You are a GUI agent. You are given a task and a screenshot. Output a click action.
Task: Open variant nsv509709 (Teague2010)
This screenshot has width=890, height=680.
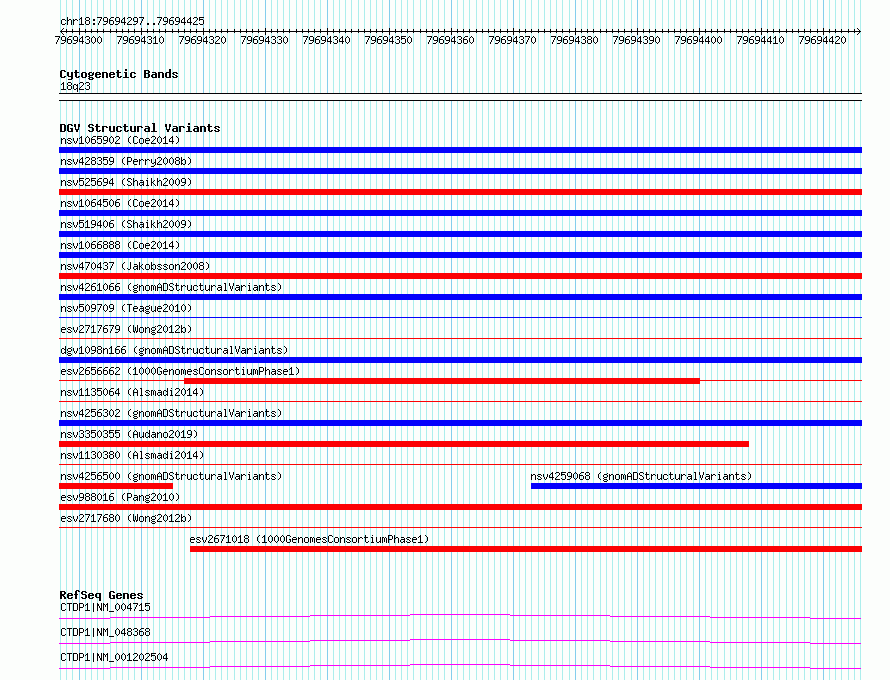[126, 308]
